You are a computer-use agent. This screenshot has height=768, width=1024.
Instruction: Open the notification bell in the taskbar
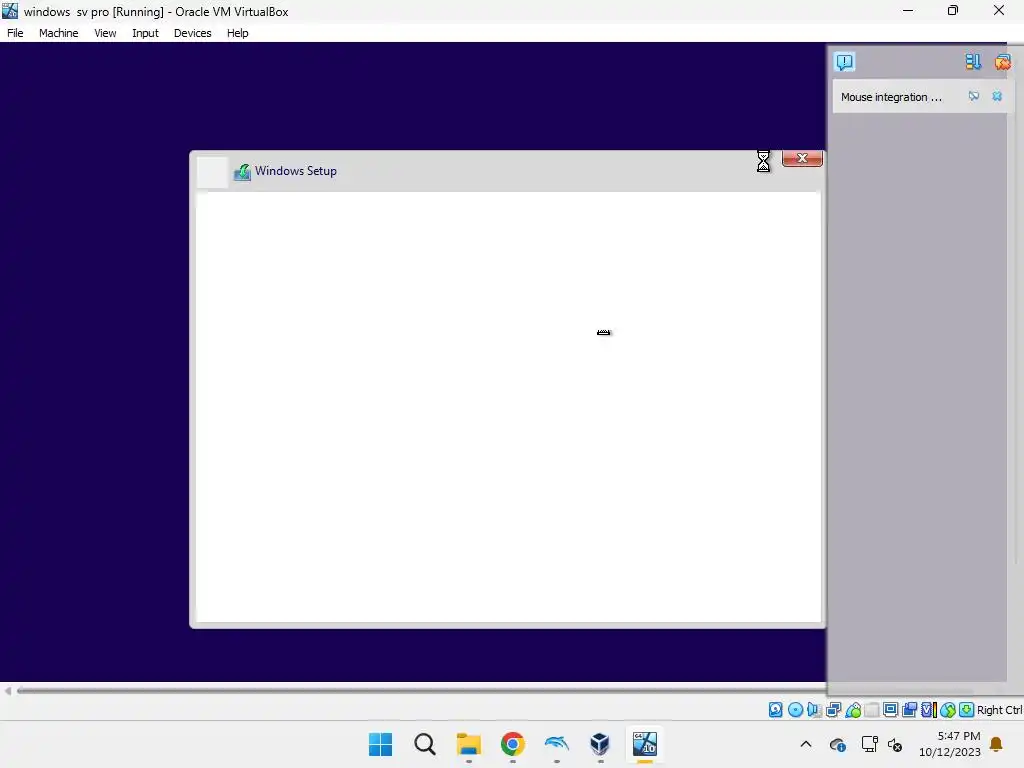pyautogui.click(x=996, y=744)
